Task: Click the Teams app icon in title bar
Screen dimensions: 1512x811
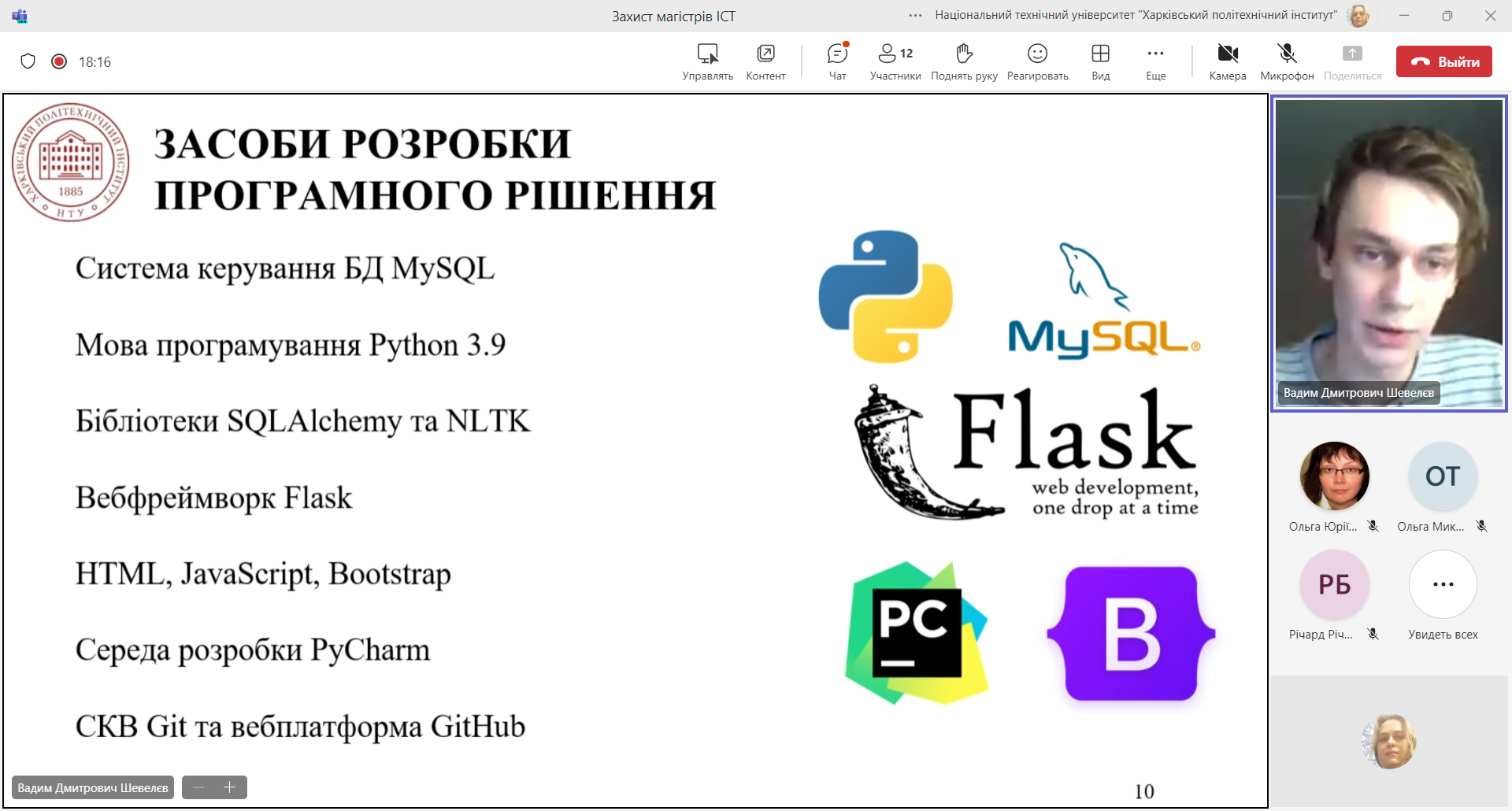Action: [x=20, y=16]
